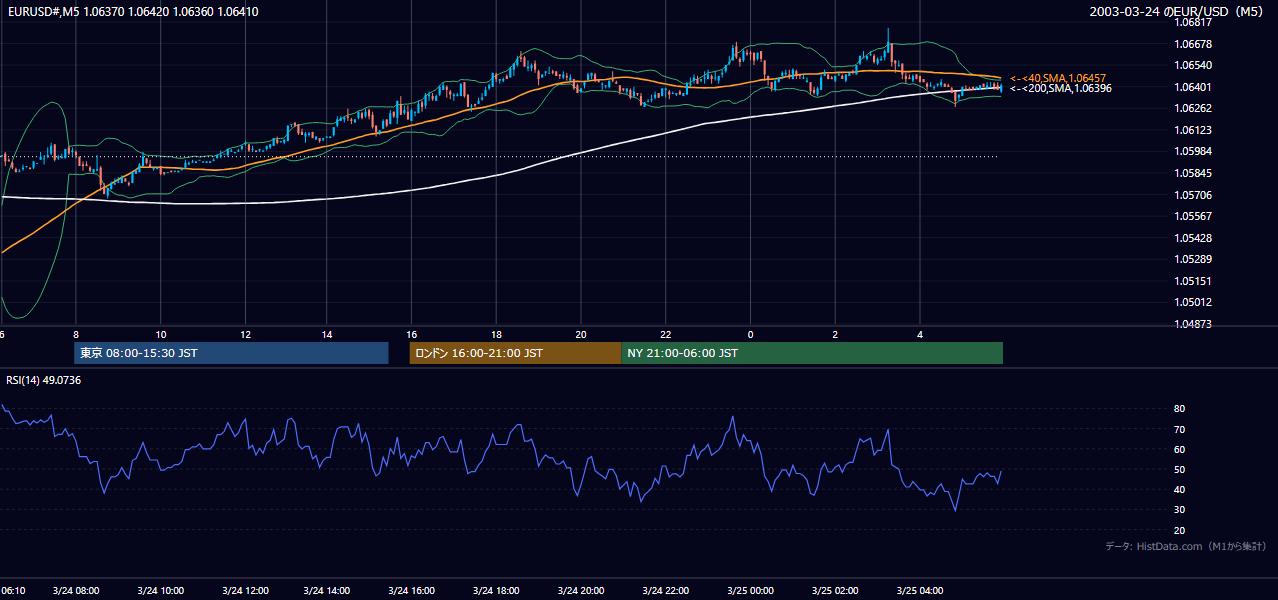This screenshot has width=1278, height=600.
Task: Select the Tokyo 08:00-15:30 JST session bar
Action: pyautogui.click(x=231, y=353)
